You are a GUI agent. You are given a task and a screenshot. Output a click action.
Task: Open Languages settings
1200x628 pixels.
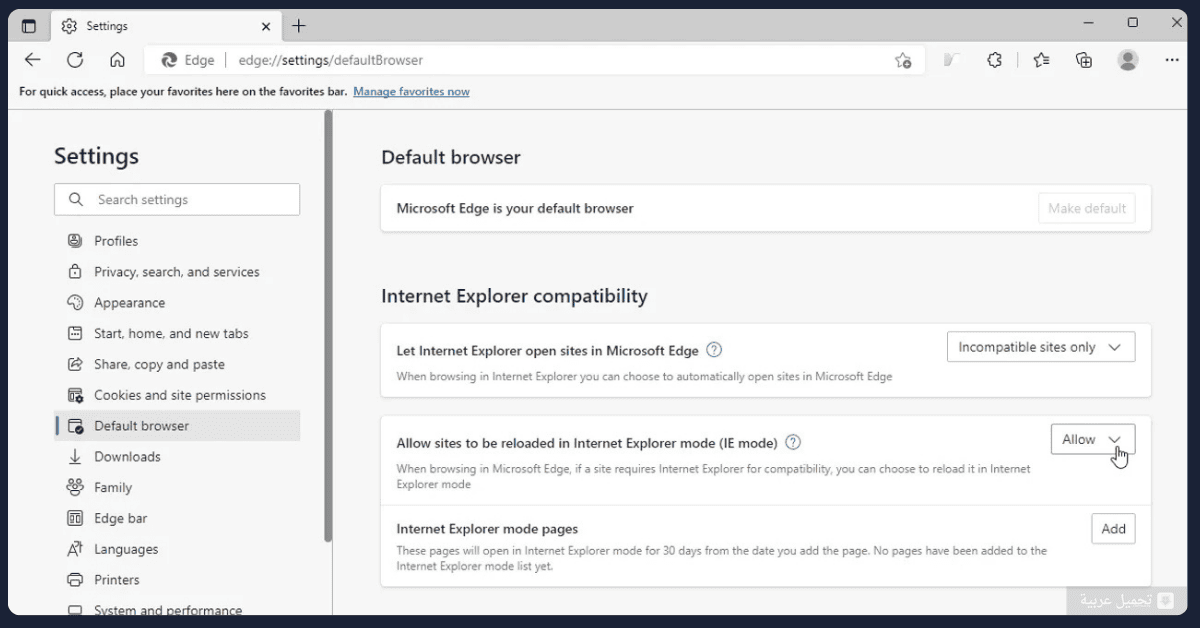click(x=177, y=549)
